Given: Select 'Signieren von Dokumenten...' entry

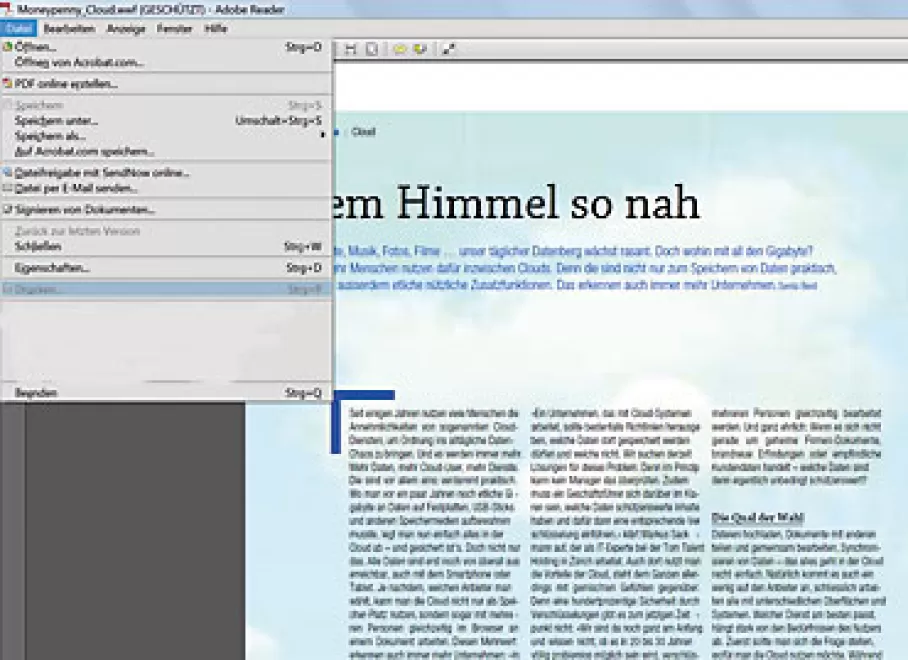Looking at the screenshot, I should tap(84, 210).
